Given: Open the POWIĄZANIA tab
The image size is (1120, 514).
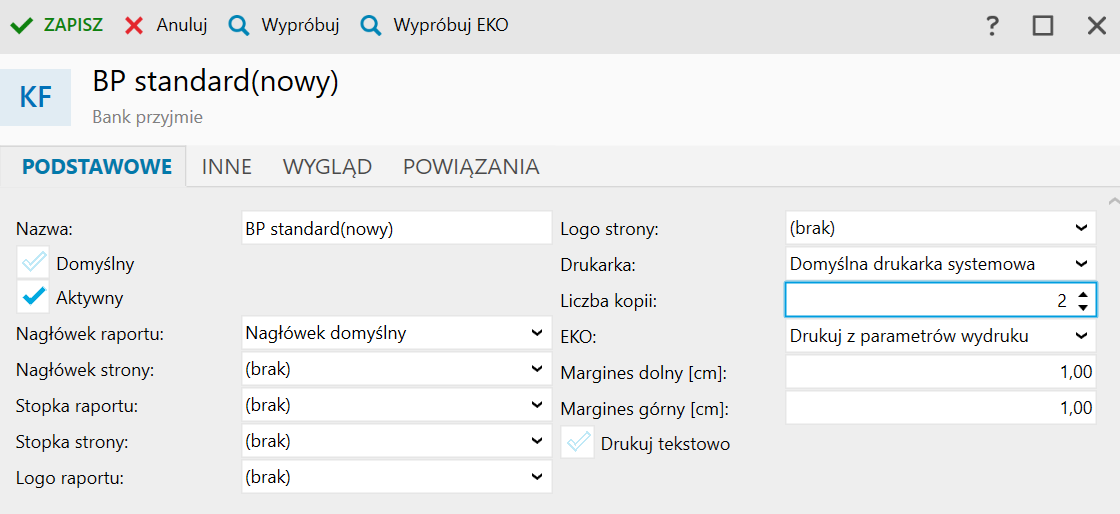Looking at the screenshot, I should click(x=471, y=166).
